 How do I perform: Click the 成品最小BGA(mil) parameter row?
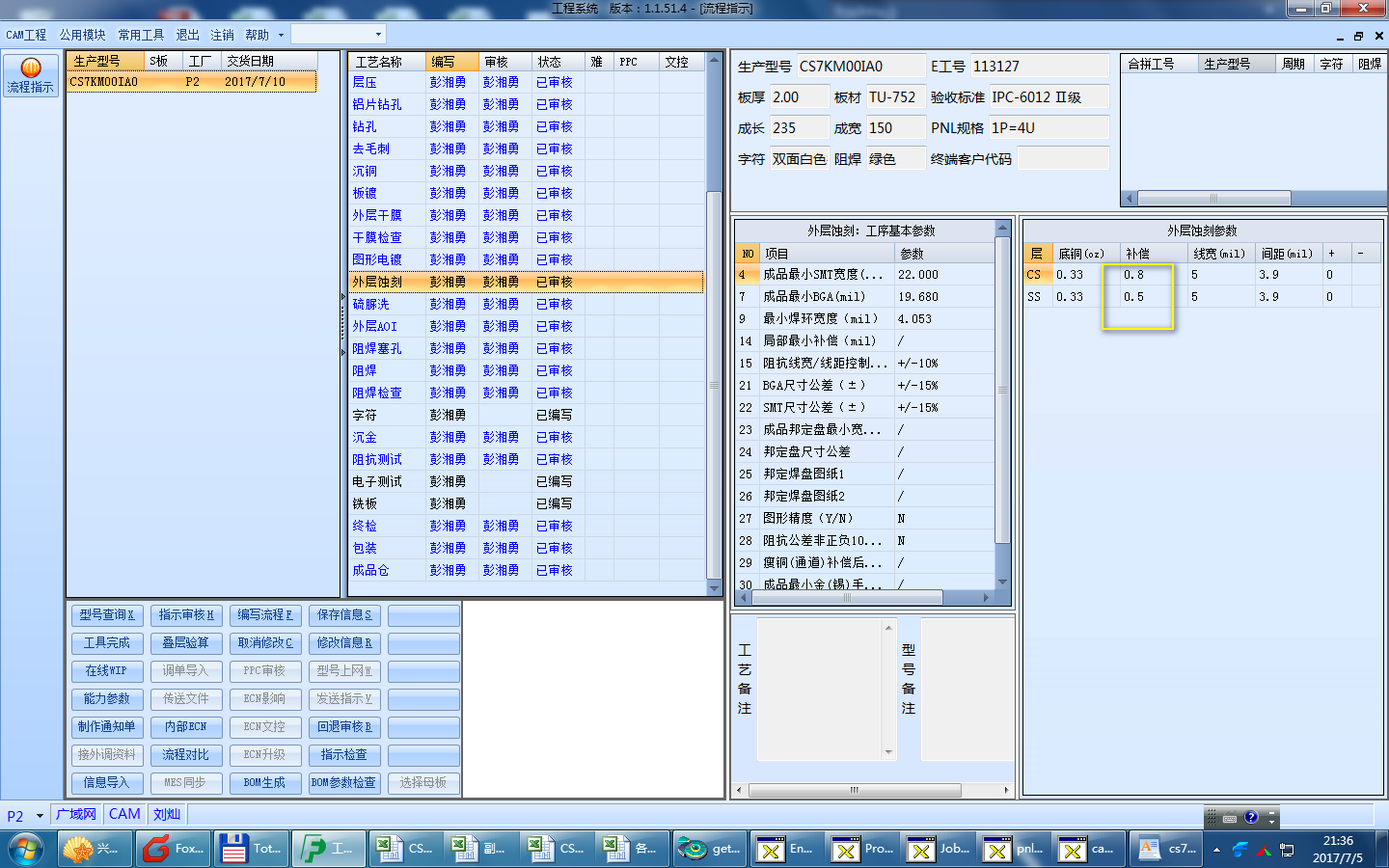click(x=865, y=297)
